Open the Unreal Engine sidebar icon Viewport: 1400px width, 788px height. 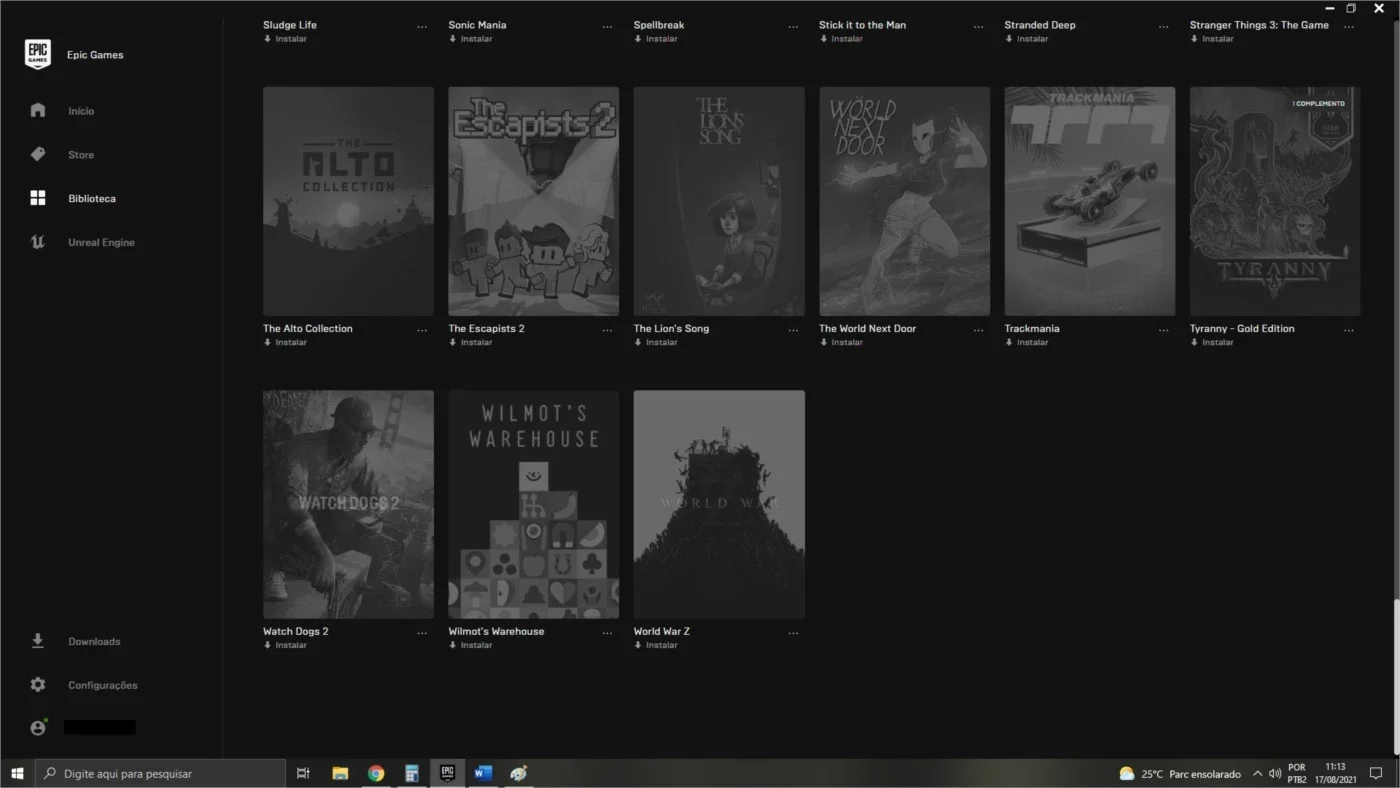[38, 242]
